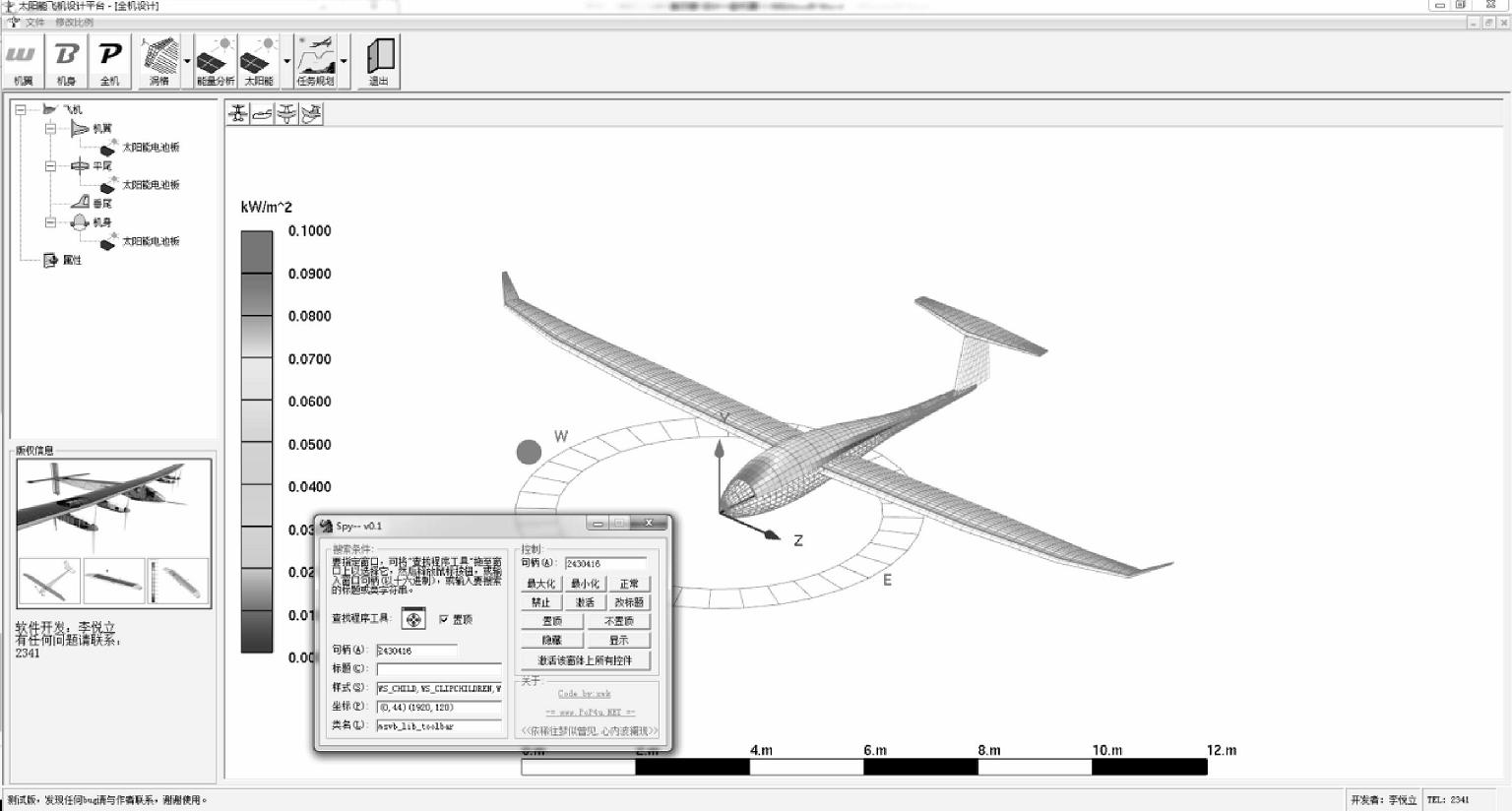Select the 飞机 root item in tree
The height and width of the screenshot is (811, 1512).
tap(73, 109)
